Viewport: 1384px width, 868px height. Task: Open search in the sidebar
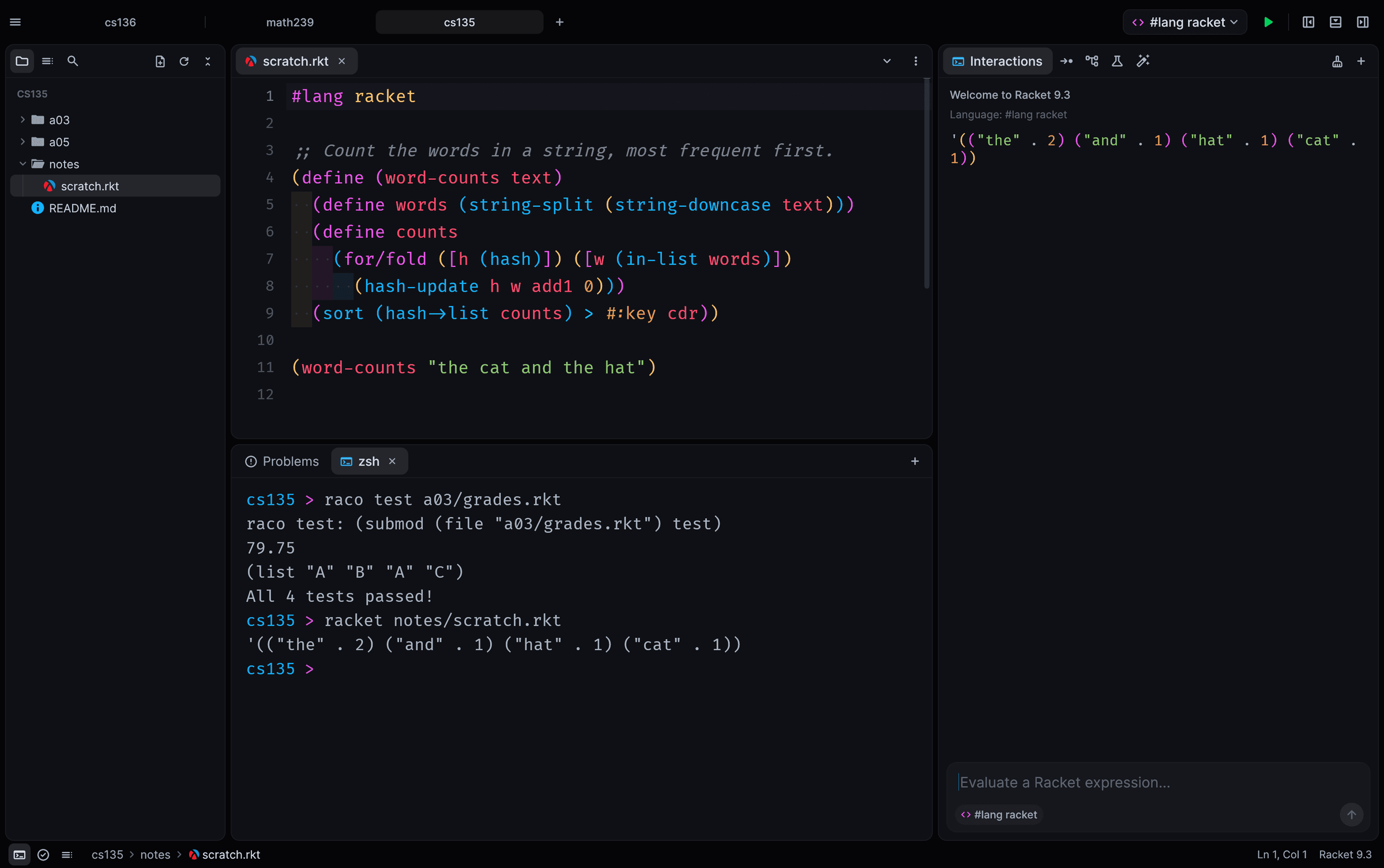(73, 61)
